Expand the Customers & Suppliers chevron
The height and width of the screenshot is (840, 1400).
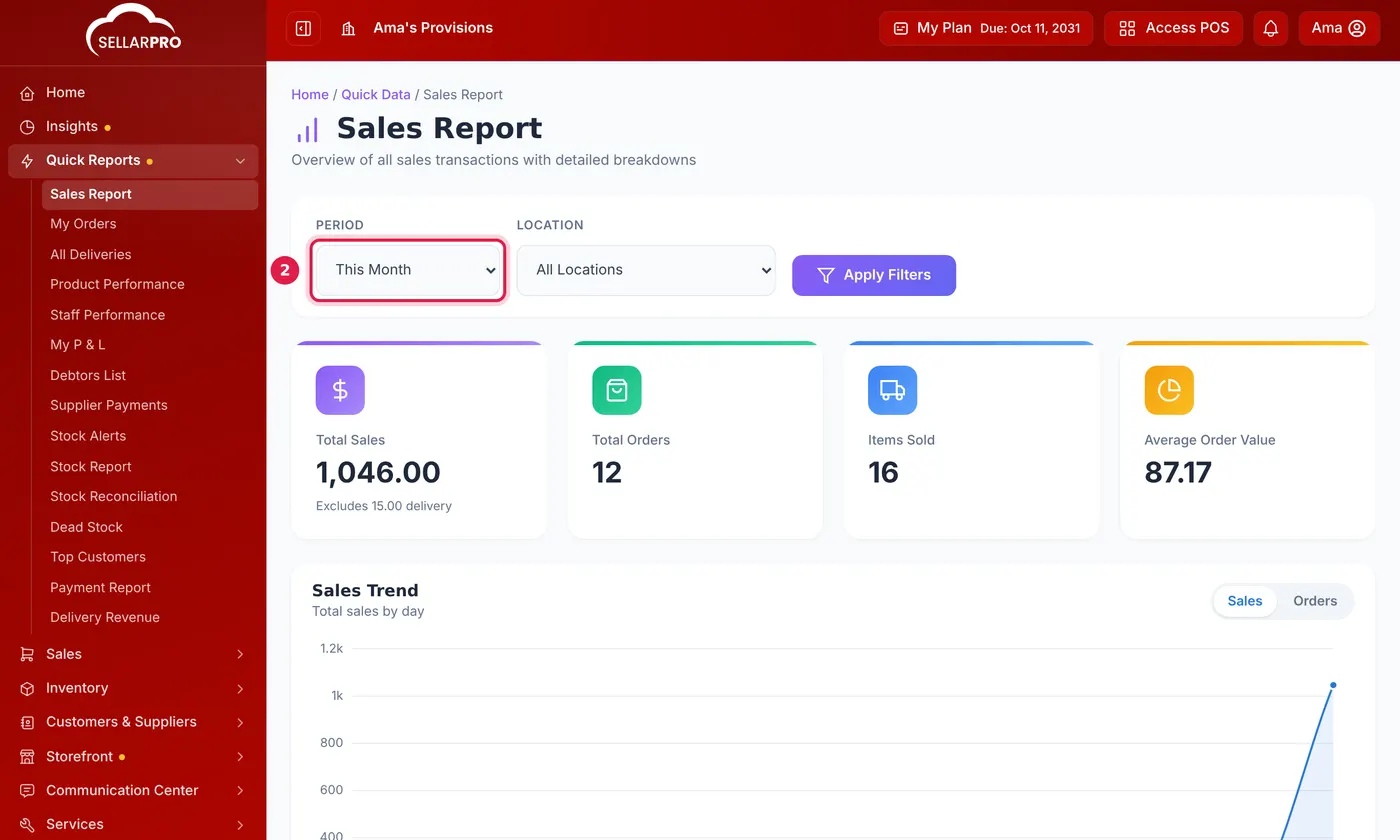240,722
